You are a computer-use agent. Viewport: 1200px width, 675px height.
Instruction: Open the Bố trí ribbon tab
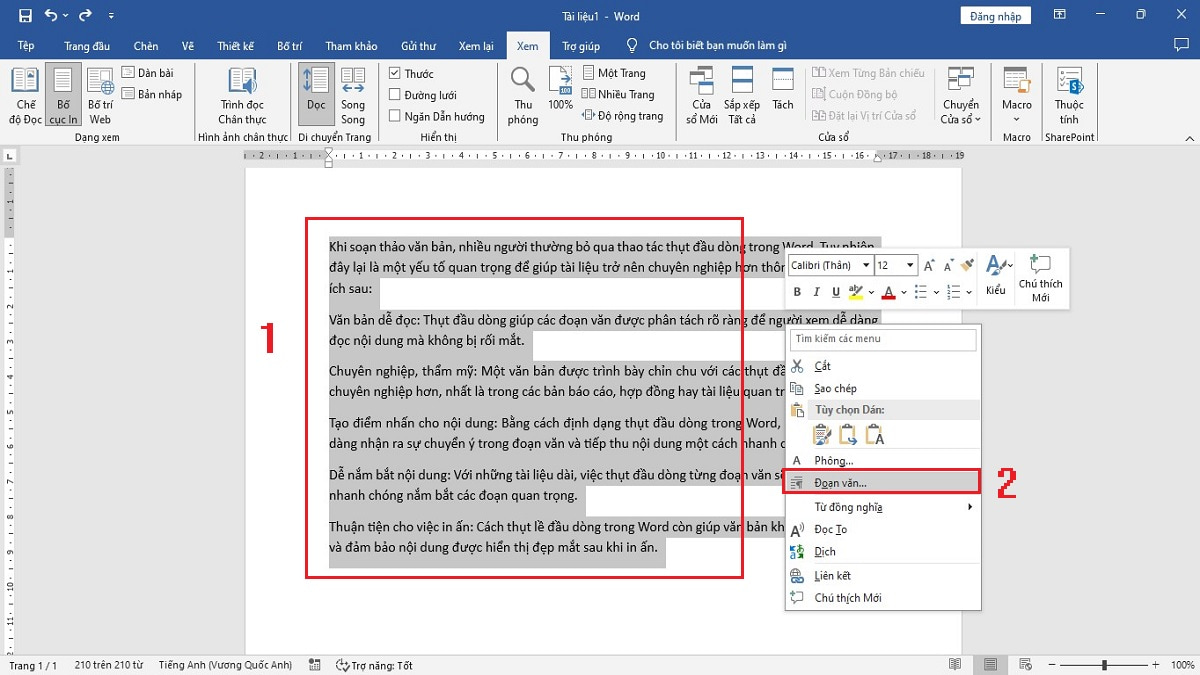coord(290,46)
